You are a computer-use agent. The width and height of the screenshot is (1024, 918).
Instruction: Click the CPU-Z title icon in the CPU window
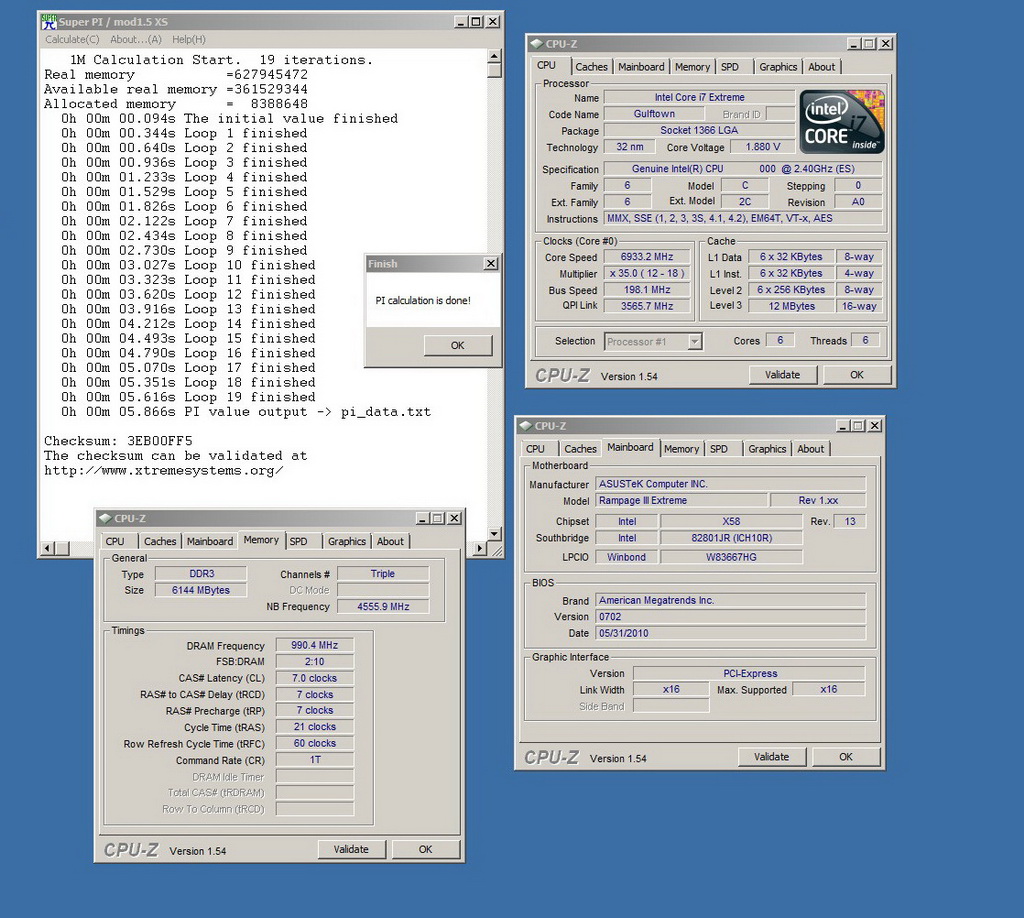tap(537, 44)
